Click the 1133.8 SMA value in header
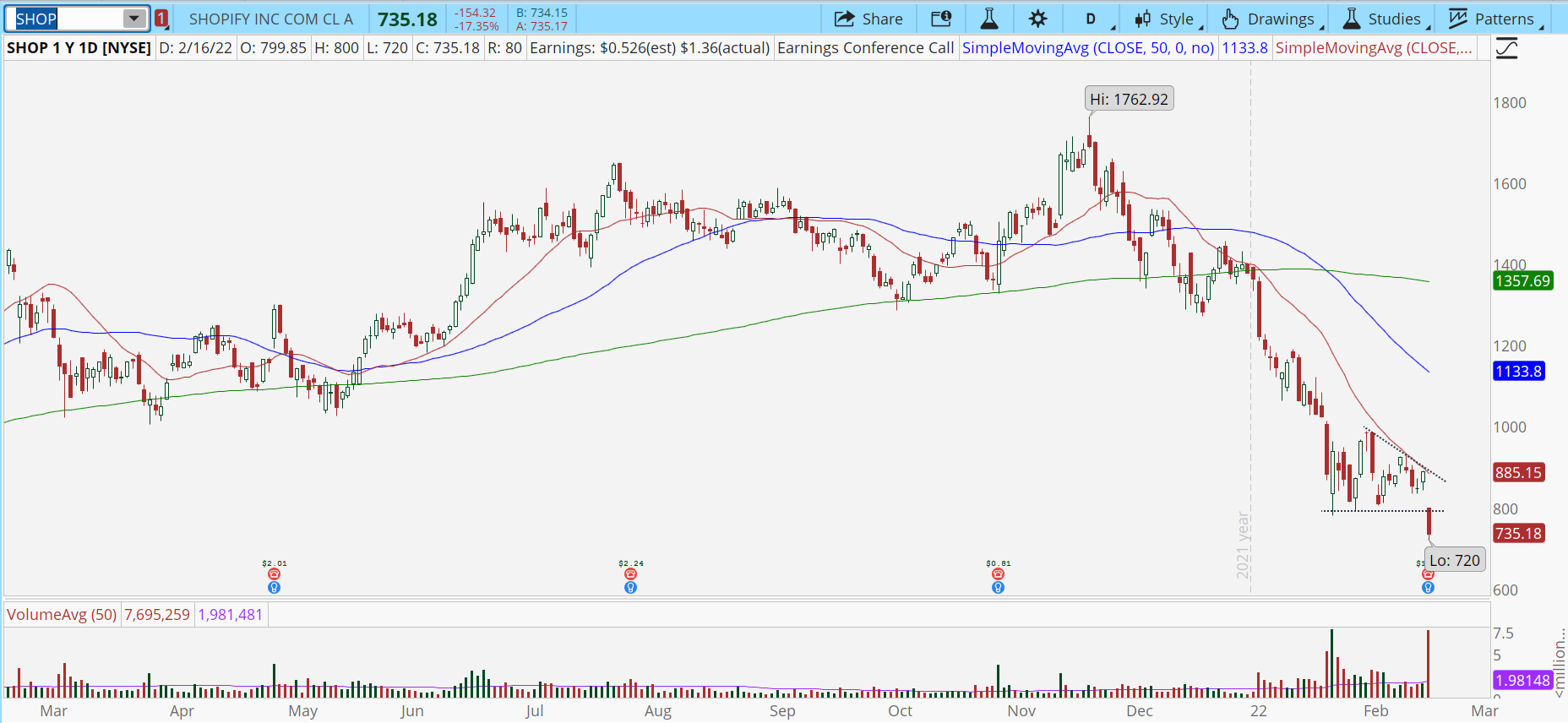The image size is (1568, 723). point(1245,48)
